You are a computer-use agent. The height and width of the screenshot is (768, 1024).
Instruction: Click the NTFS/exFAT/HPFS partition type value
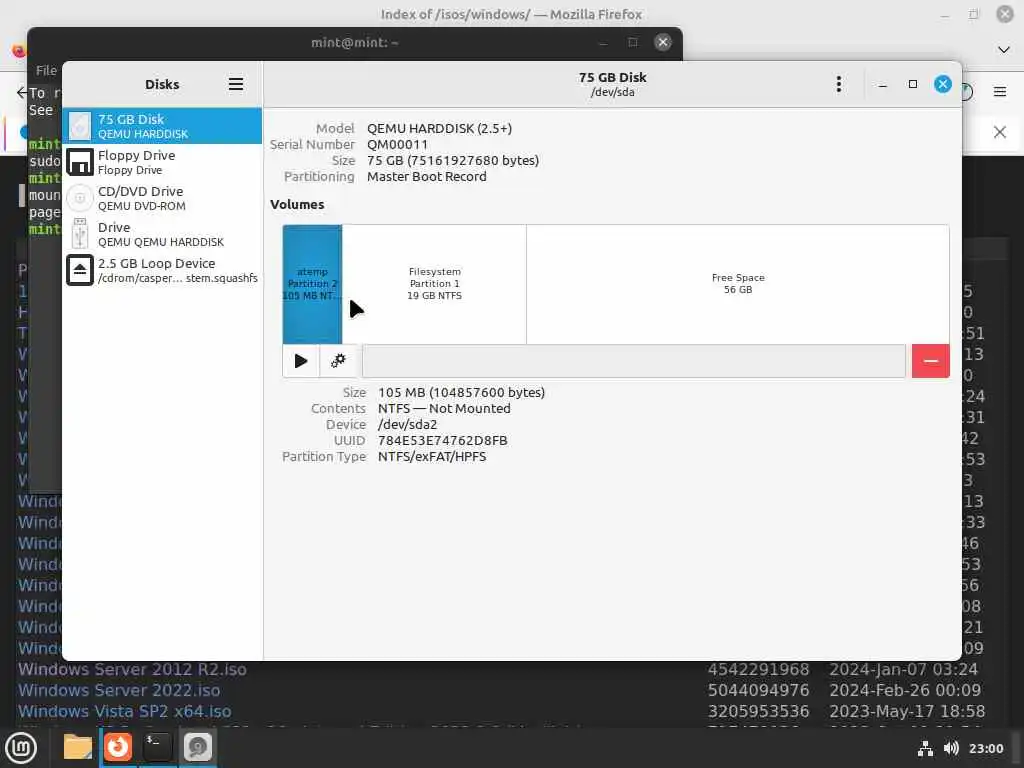(x=432, y=456)
